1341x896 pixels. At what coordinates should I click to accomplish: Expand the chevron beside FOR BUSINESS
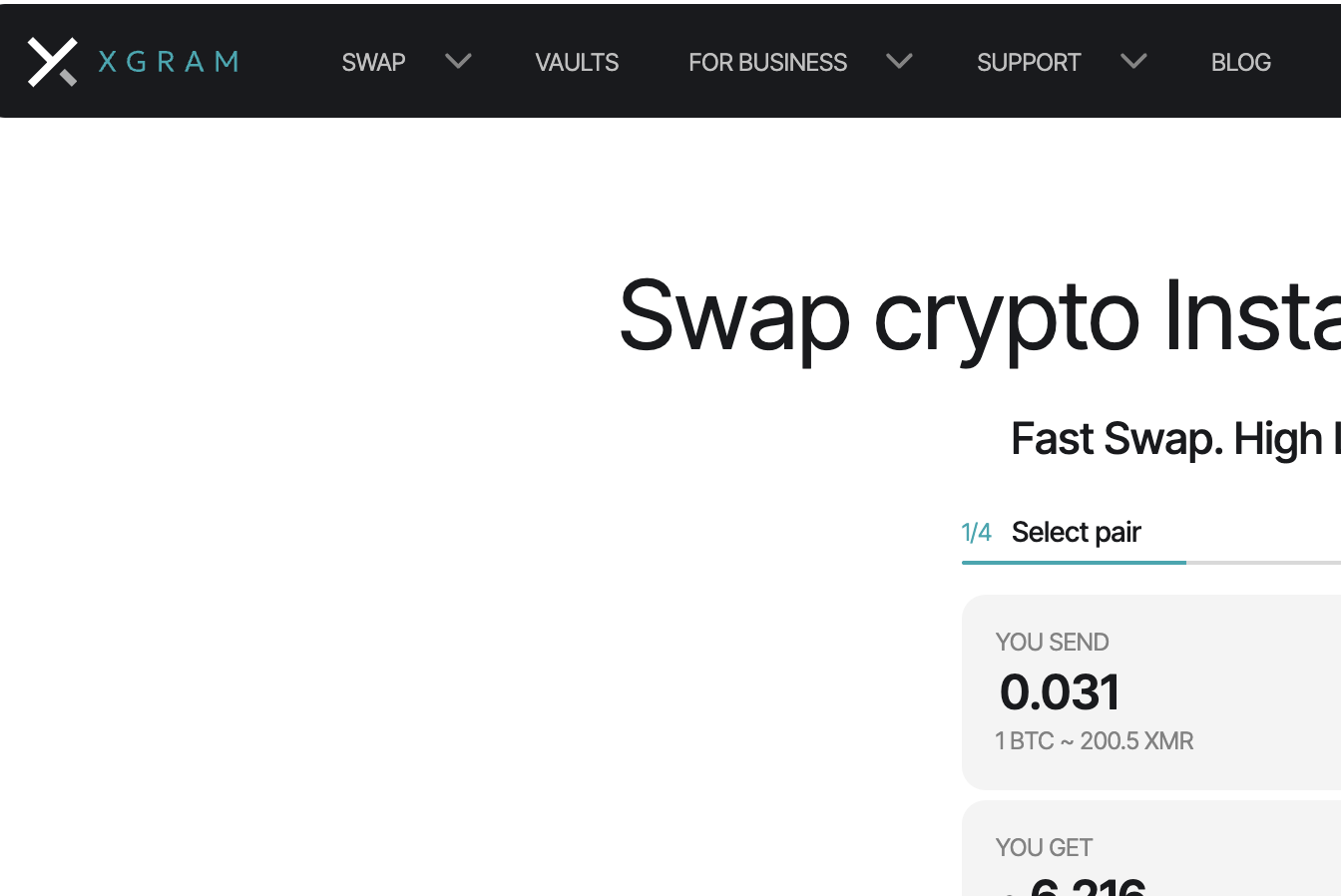(899, 62)
